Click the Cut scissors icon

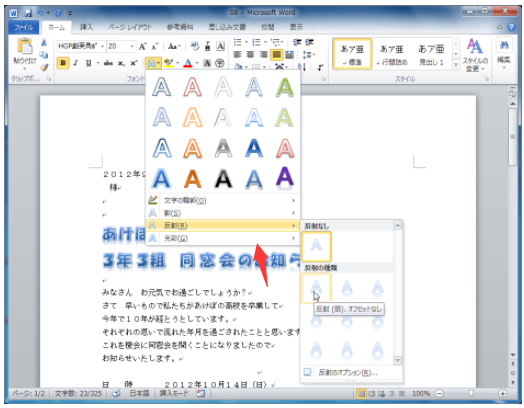[x=44, y=43]
